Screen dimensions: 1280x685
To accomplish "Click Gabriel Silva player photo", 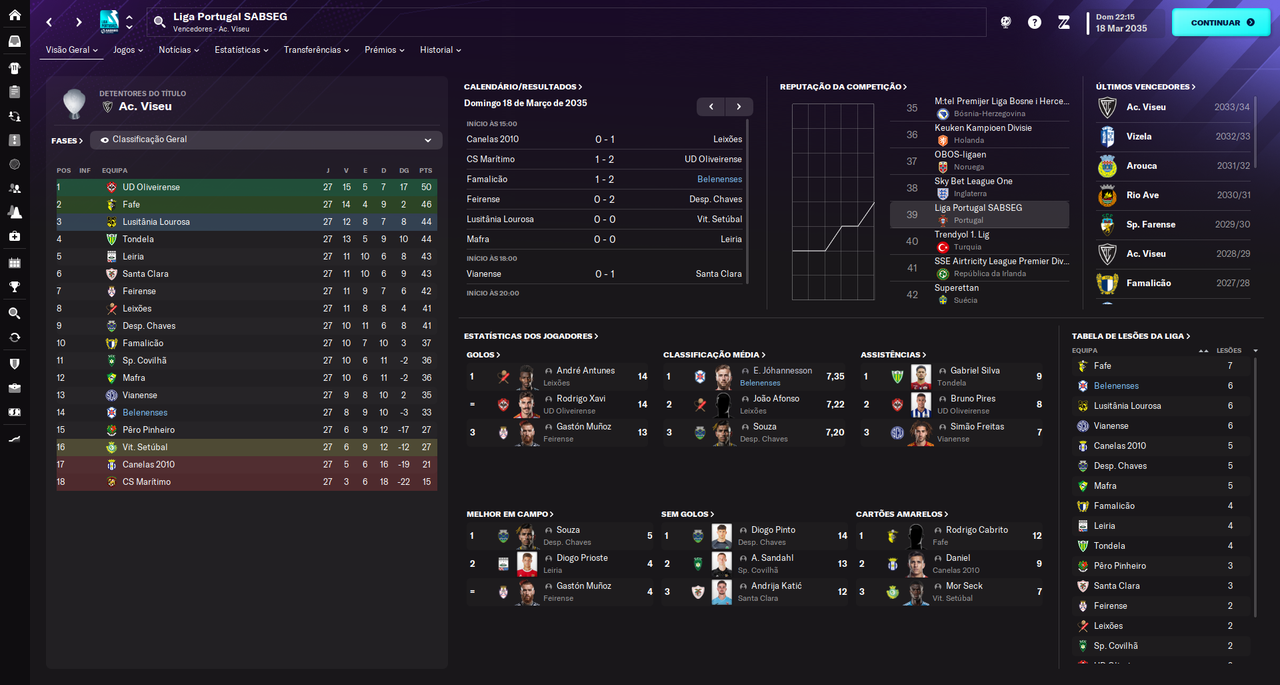I will [x=921, y=376].
